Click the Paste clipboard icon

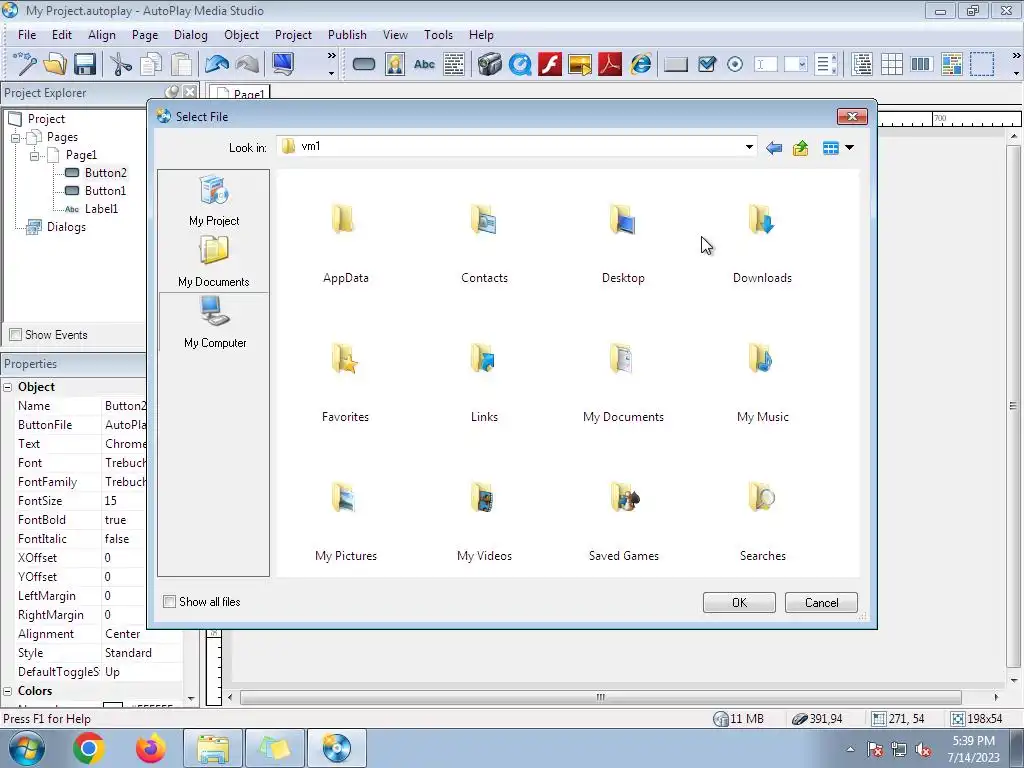click(181, 64)
